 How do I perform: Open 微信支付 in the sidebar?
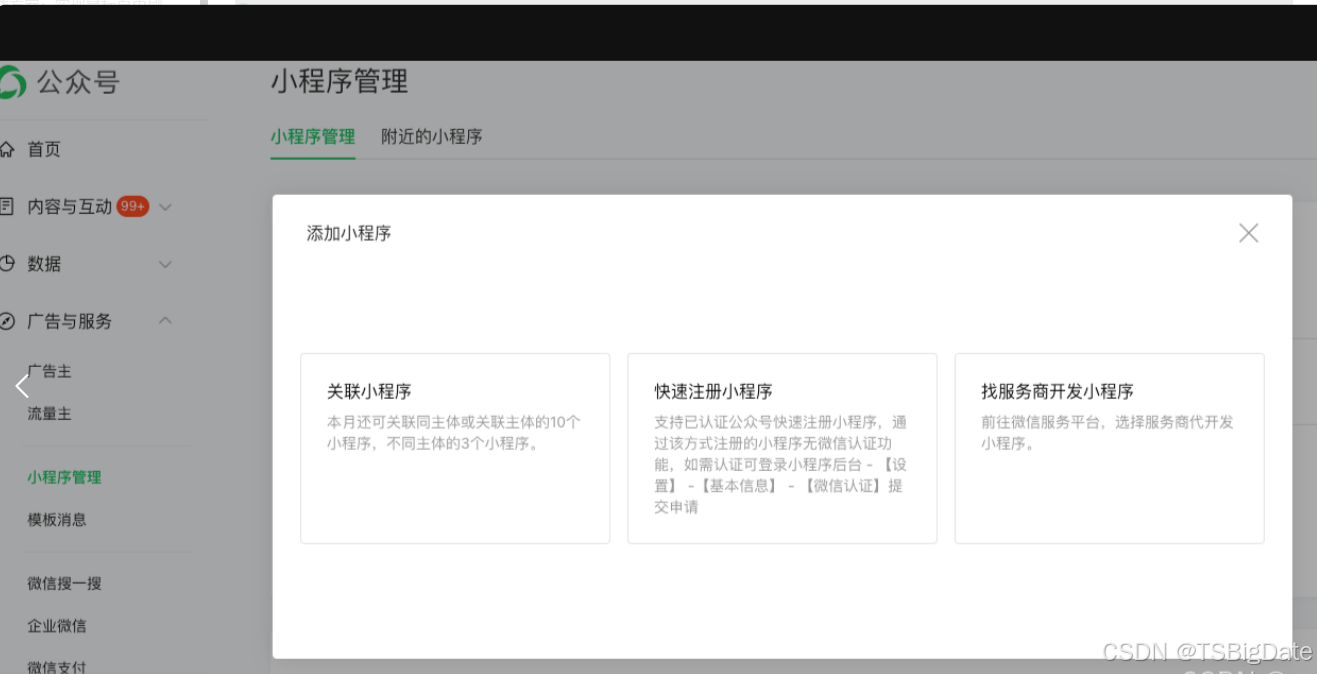[x=57, y=666]
